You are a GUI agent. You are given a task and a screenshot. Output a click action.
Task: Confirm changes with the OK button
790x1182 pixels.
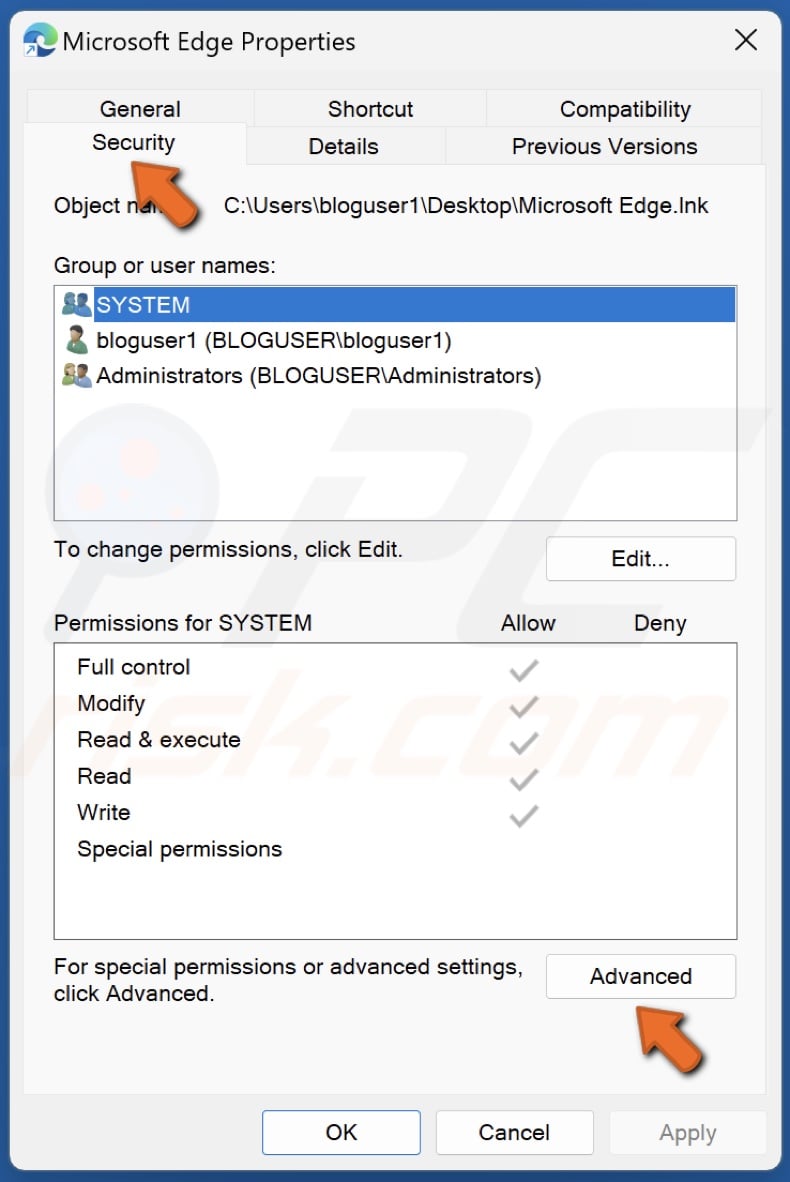coord(340,1132)
